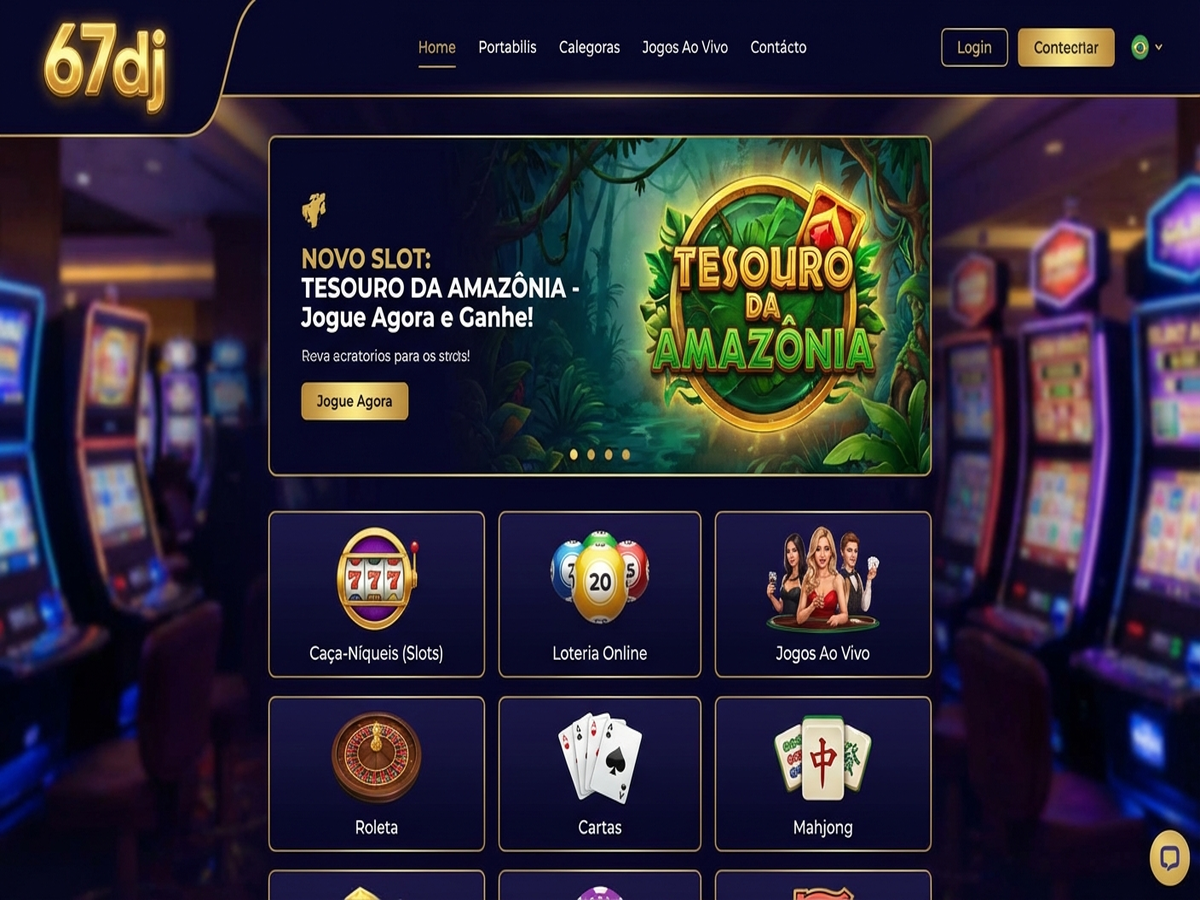Click the Tesouro da Amazônia banner artwork
1200x900 pixels.
tap(764, 305)
